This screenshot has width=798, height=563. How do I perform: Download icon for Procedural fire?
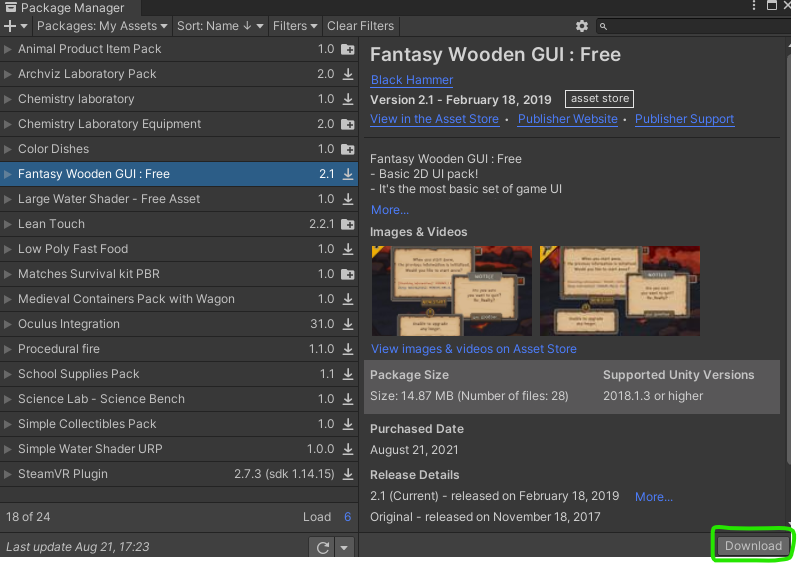[348, 349]
